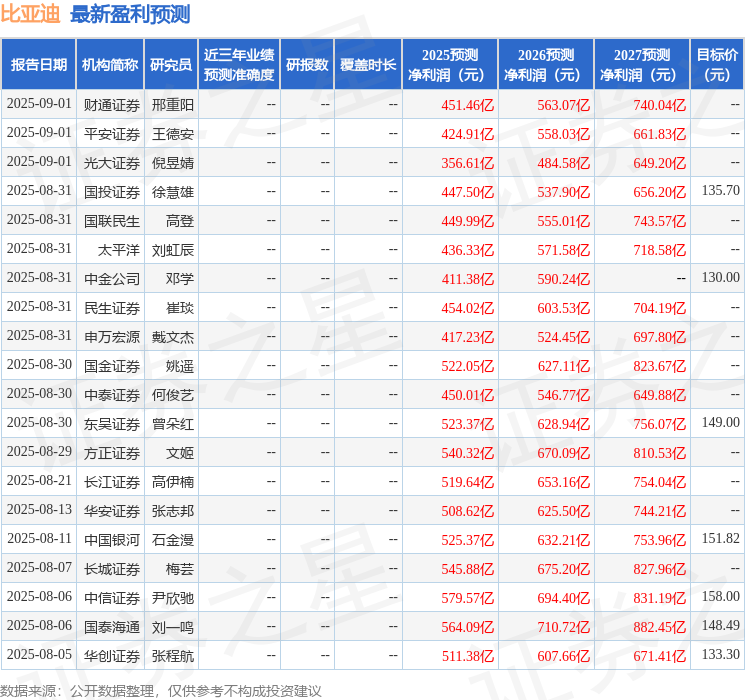The image size is (745, 700).
Task: Select target price 135.70
Action: [x=721, y=191]
